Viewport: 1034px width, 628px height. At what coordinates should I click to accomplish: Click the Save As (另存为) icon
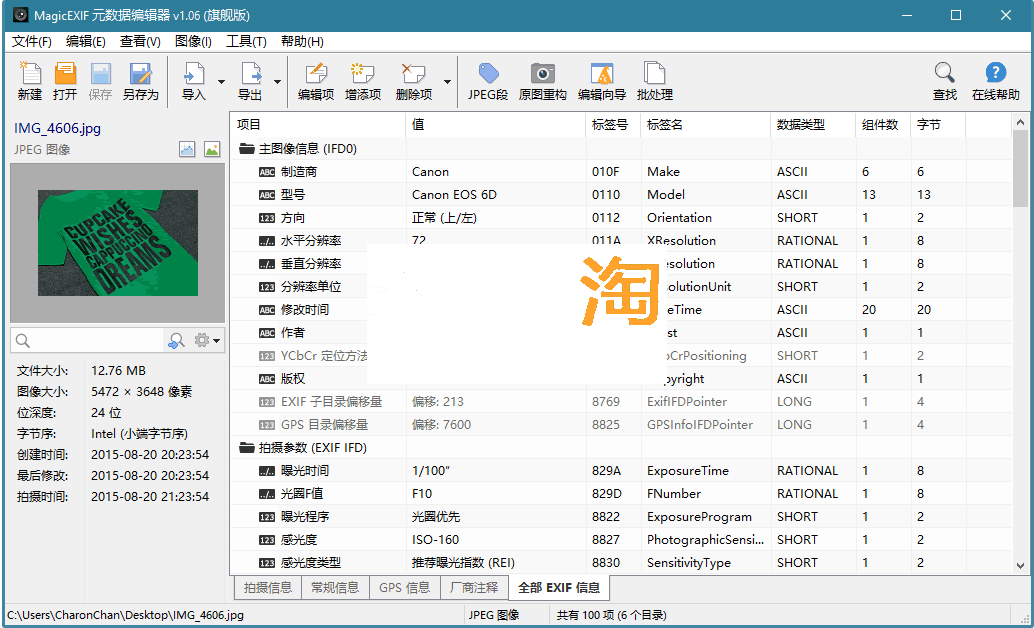[x=140, y=81]
